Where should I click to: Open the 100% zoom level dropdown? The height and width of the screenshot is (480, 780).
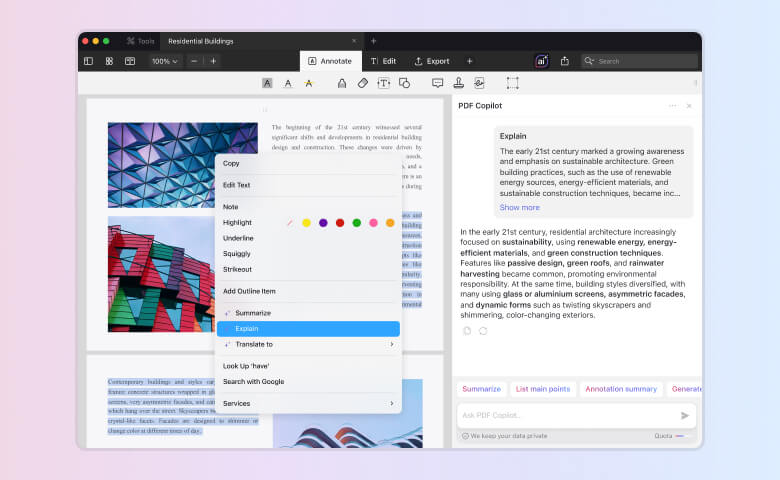coord(165,61)
